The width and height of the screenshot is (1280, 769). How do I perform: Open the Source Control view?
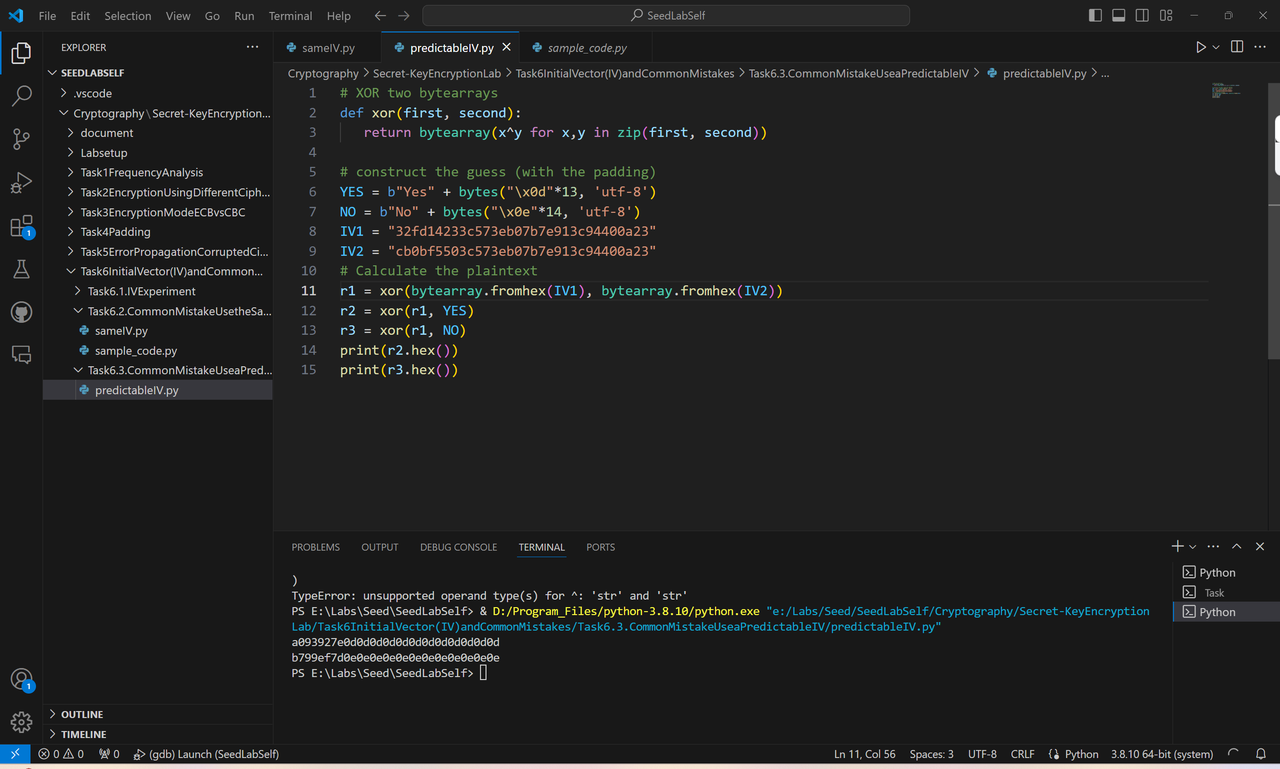(21, 140)
